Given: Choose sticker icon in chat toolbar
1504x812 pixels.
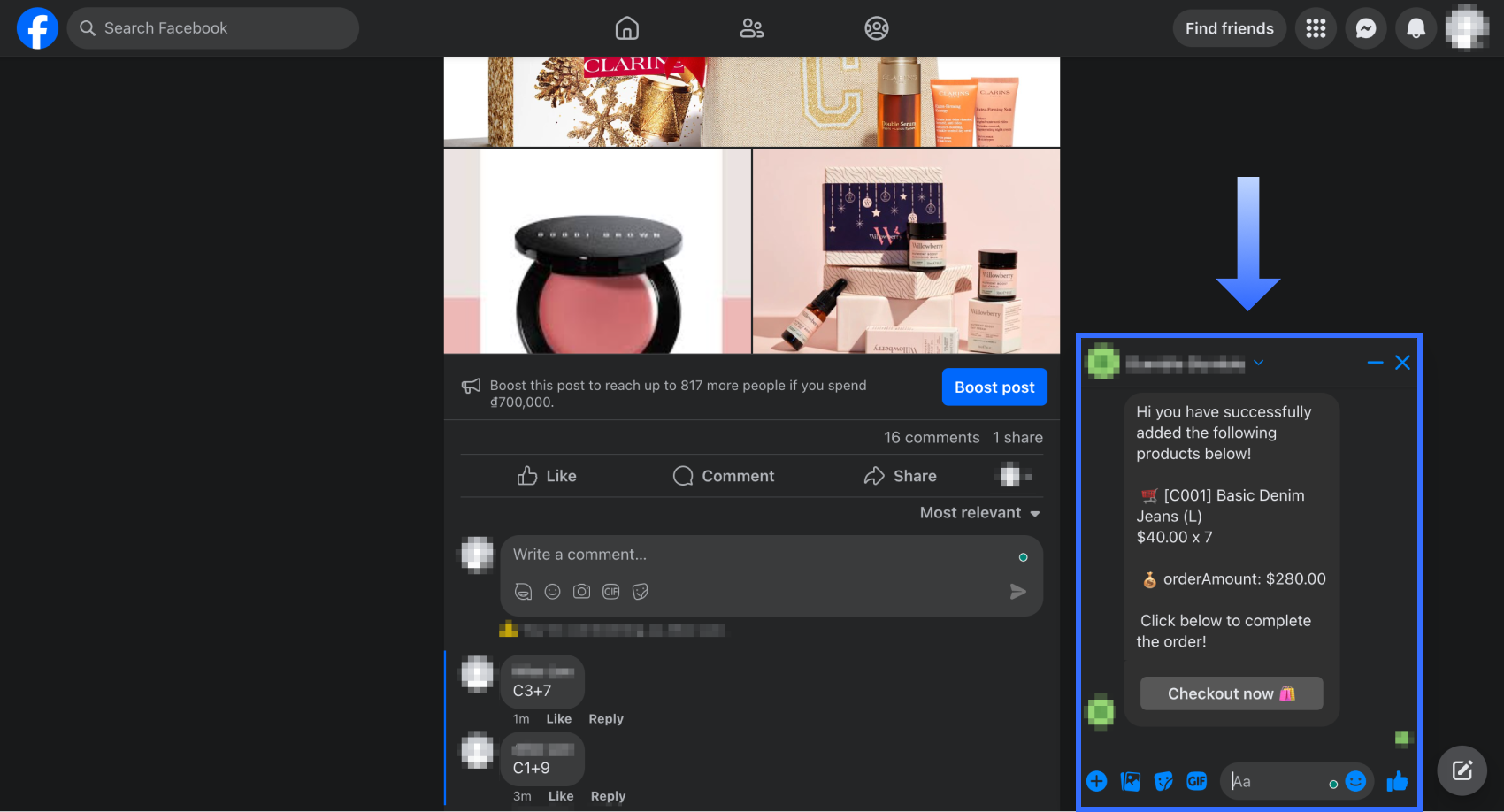Looking at the screenshot, I should pos(1163,781).
